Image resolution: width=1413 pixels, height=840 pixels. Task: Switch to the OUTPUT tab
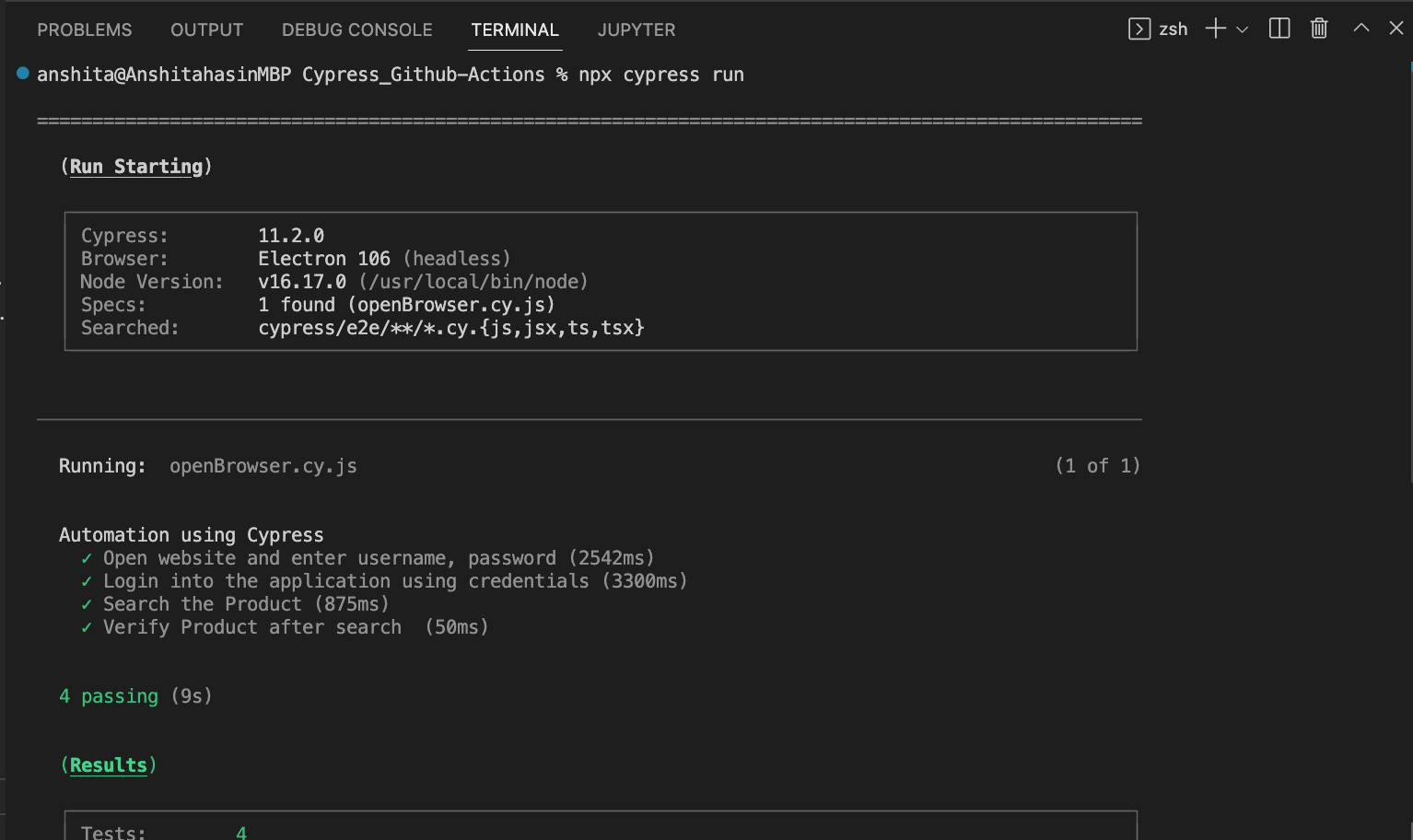(206, 29)
